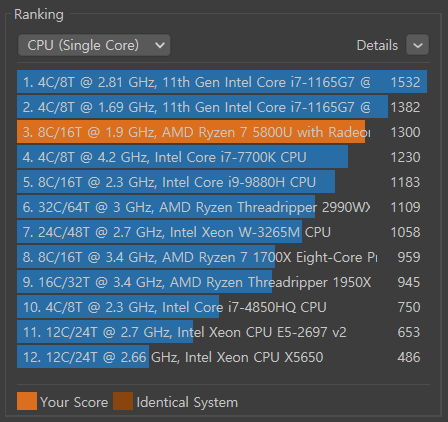
Task: Expand the Details chevron button
Action: 417,45
